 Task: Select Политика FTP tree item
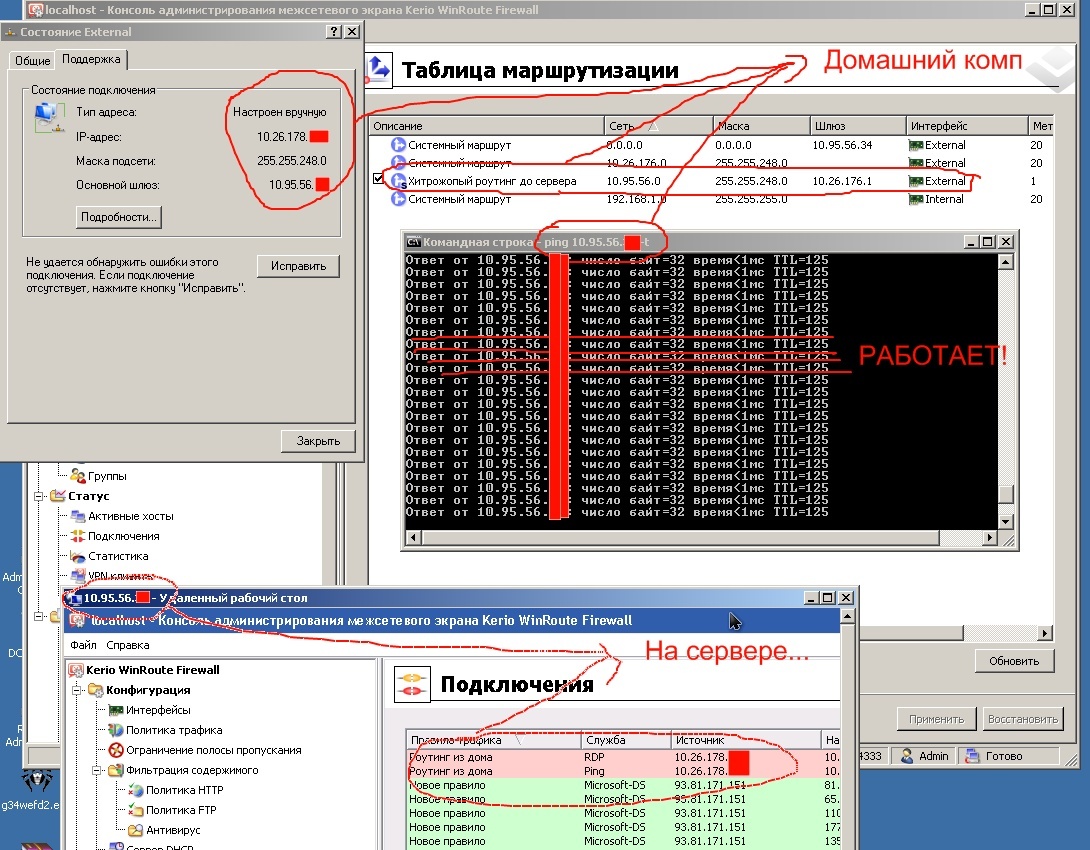(x=181, y=810)
